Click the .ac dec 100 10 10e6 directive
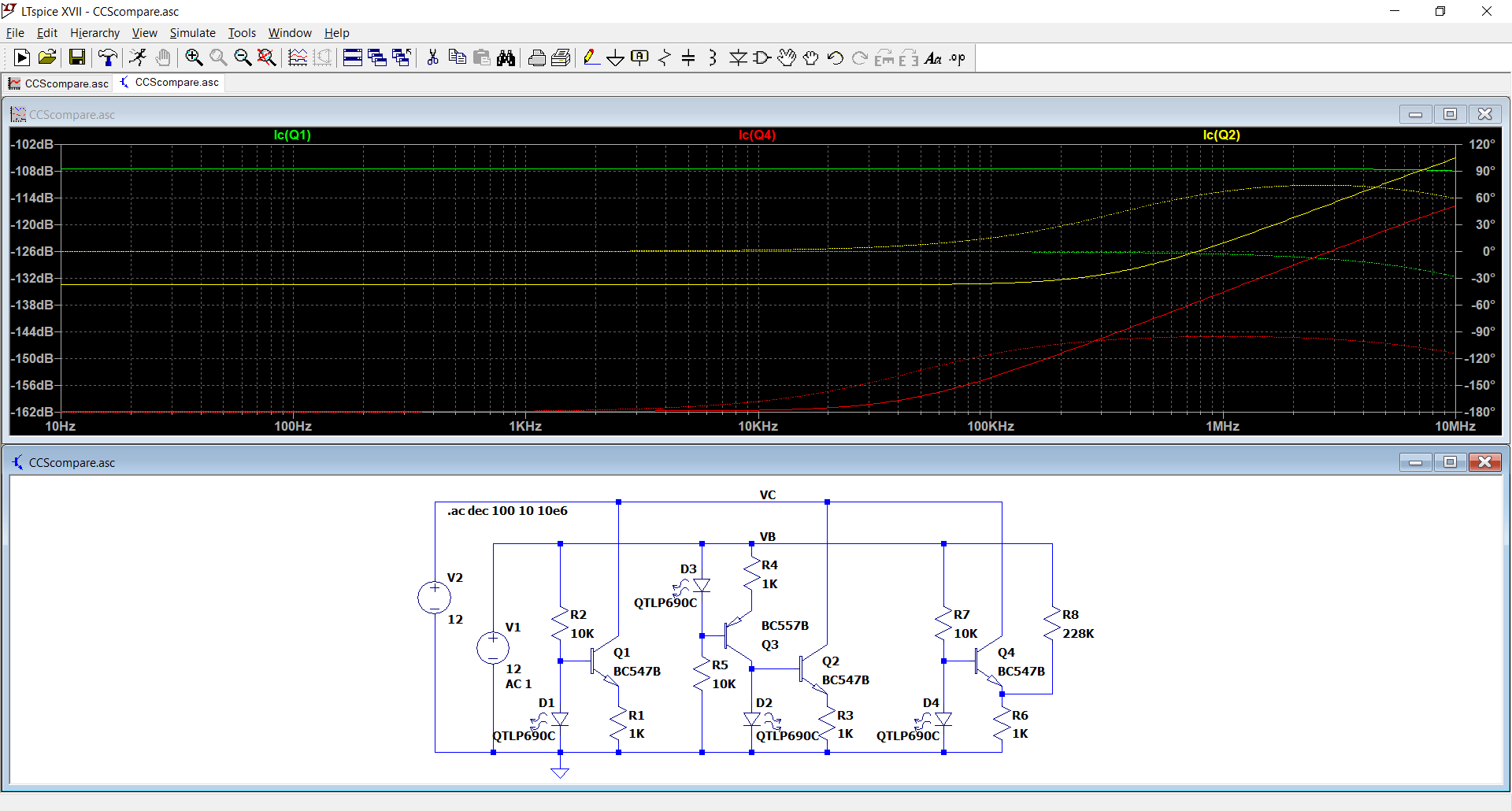The image size is (1512, 811). tap(507, 511)
